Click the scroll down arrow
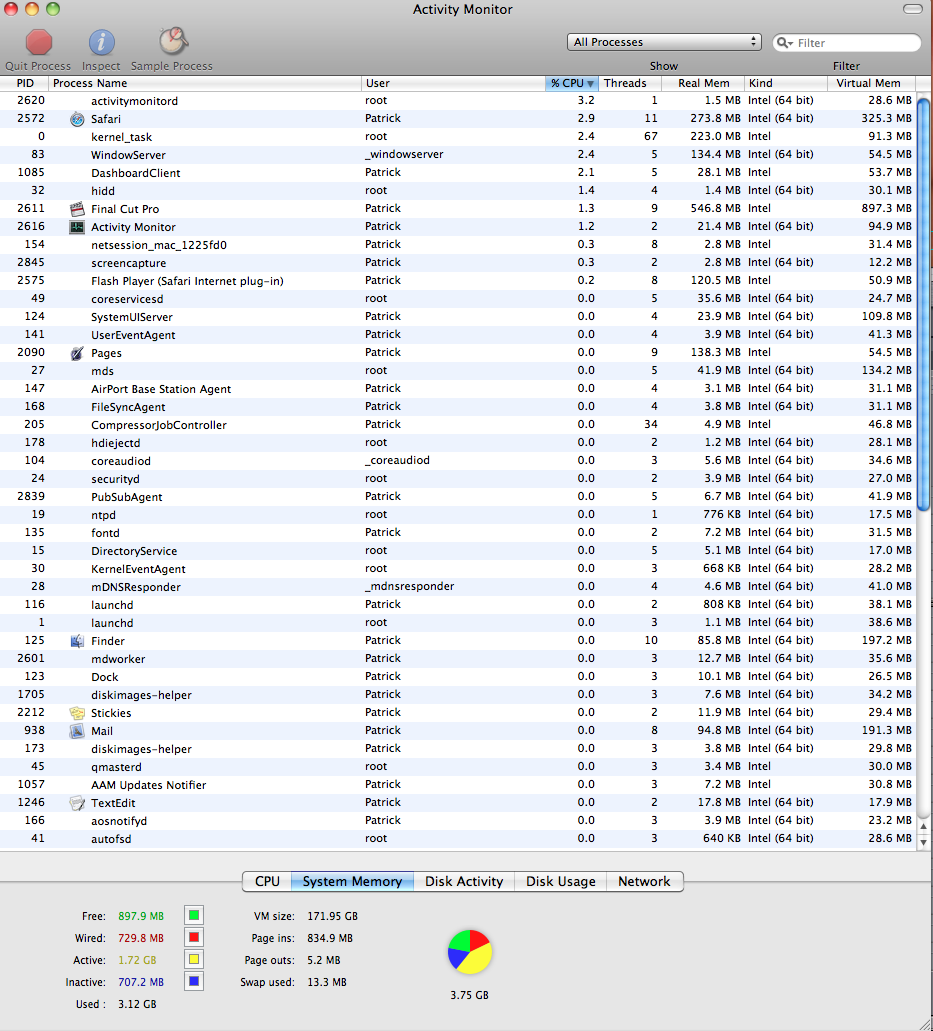933x1031 pixels. coord(923,842)
